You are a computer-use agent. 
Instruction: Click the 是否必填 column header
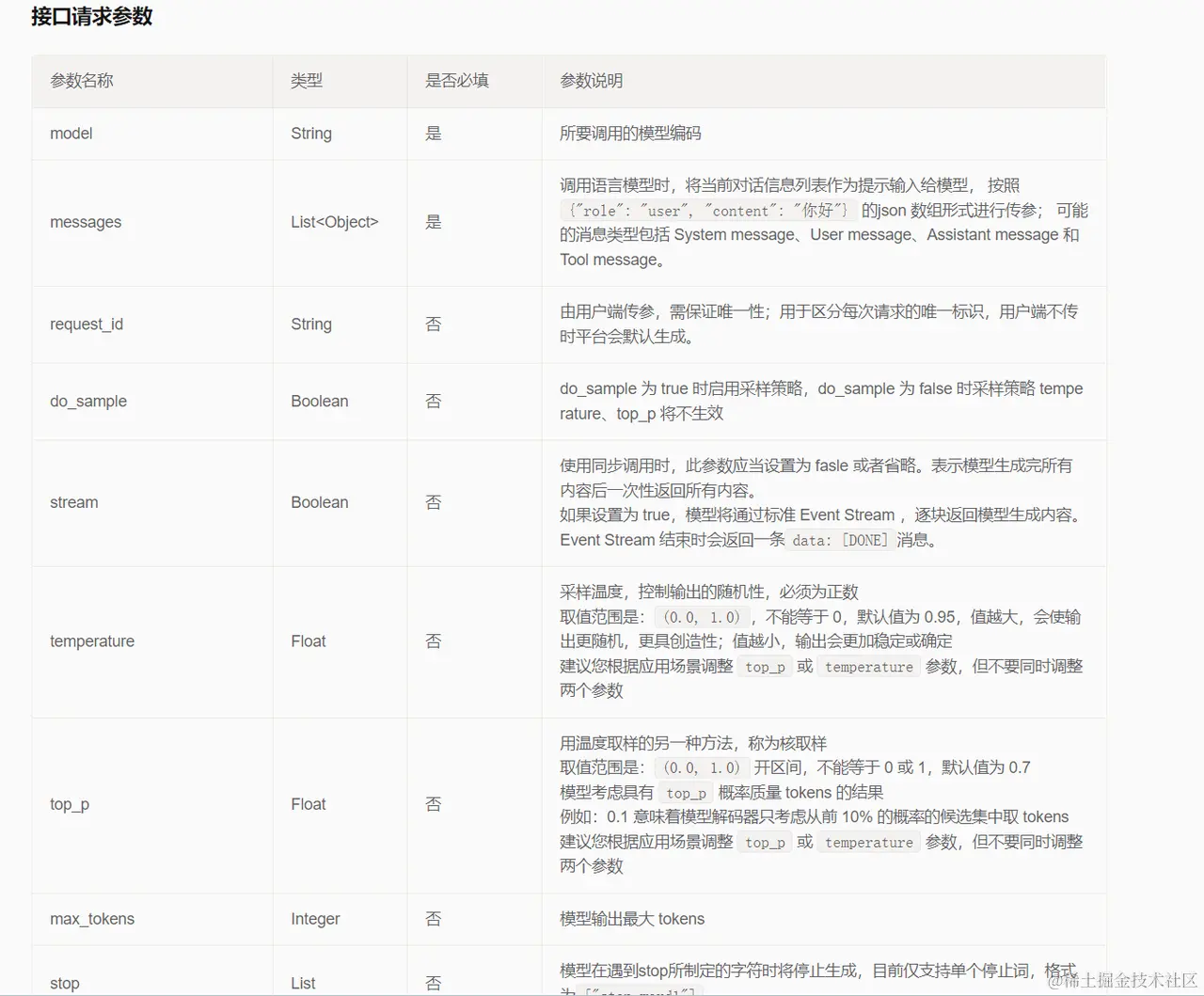point(457,81)
